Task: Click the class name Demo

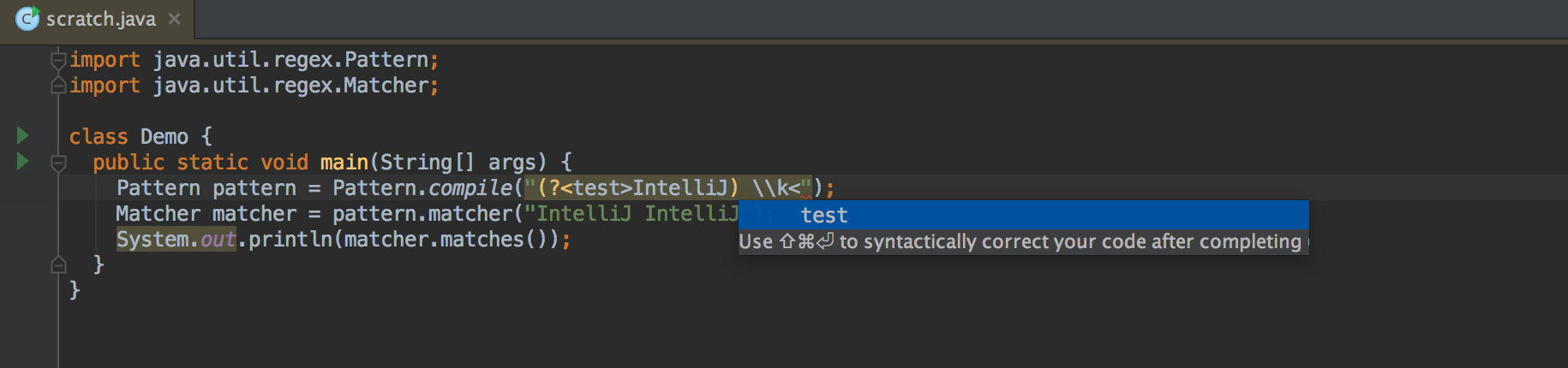Action: point(165,136)
